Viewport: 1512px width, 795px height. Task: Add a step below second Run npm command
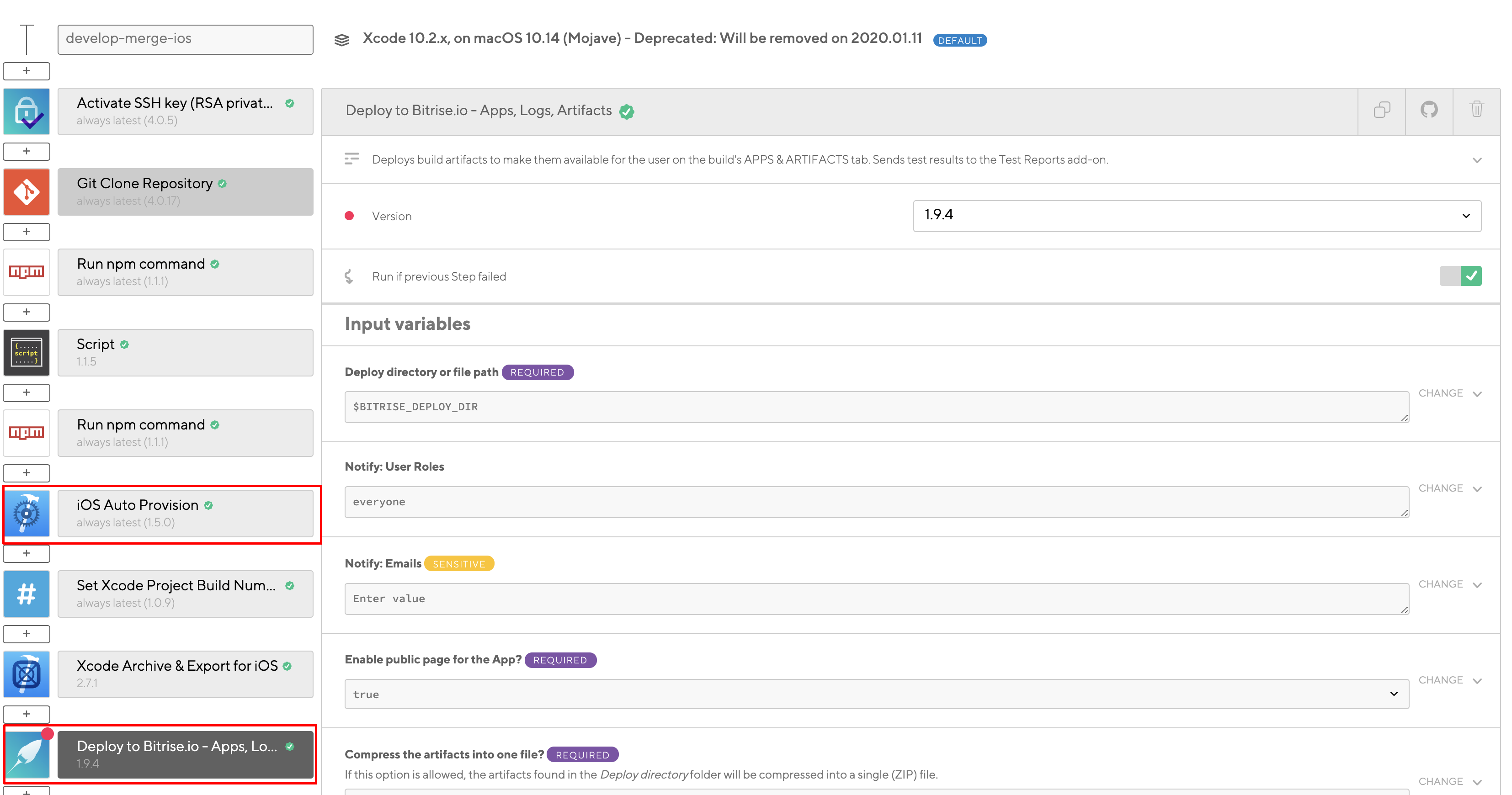click(27, 473)
